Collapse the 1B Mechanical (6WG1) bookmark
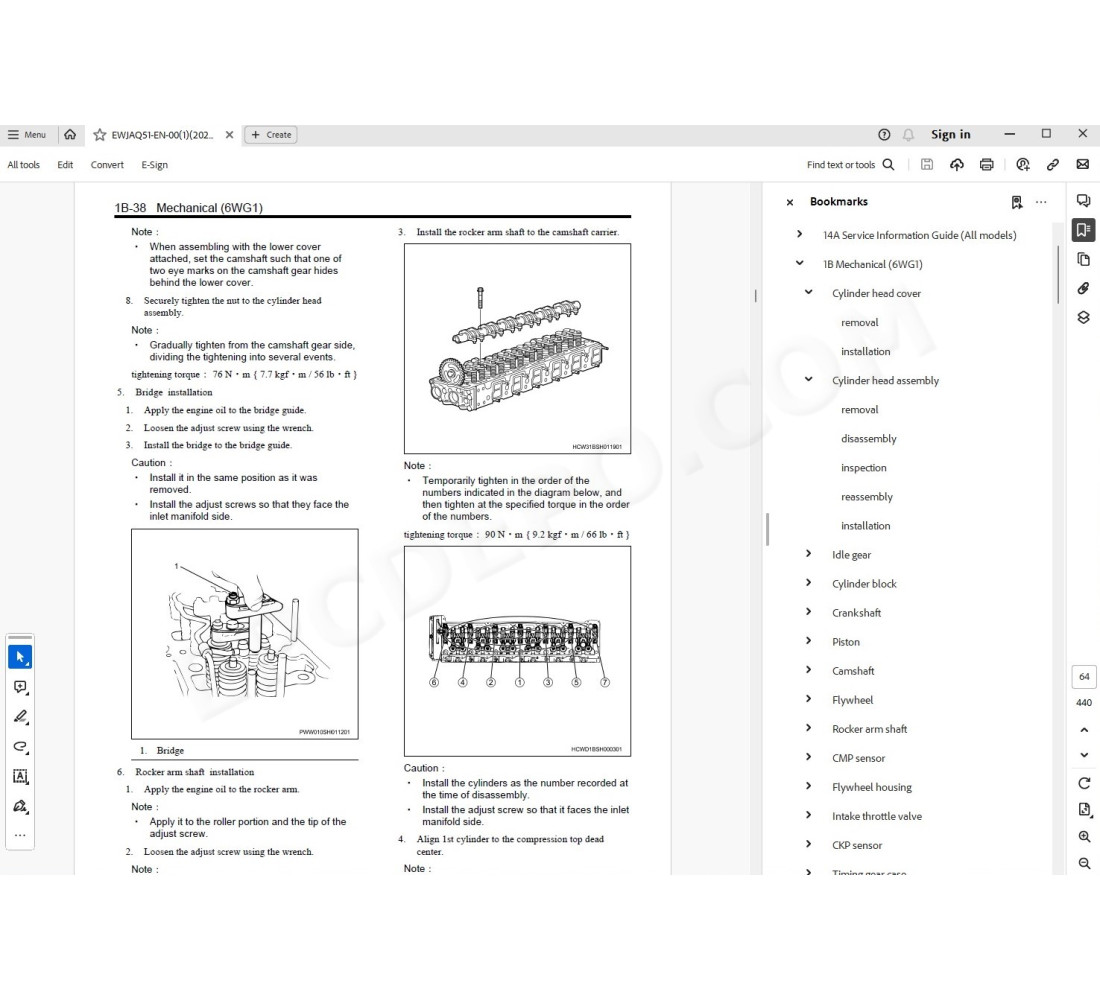The height and width of the screenshot is (1000, 1100). [x=799, y=264]
